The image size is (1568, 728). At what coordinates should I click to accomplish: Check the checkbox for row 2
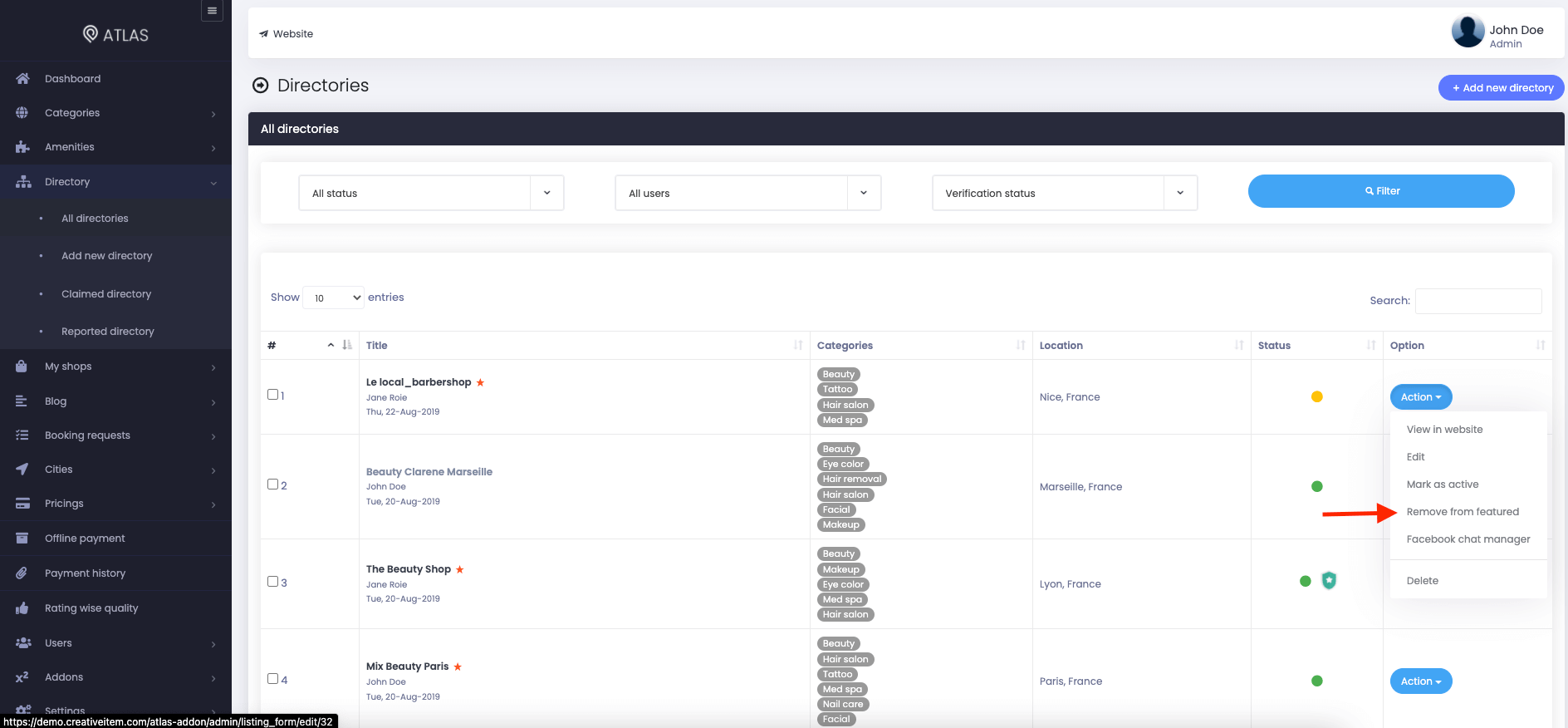272,485
